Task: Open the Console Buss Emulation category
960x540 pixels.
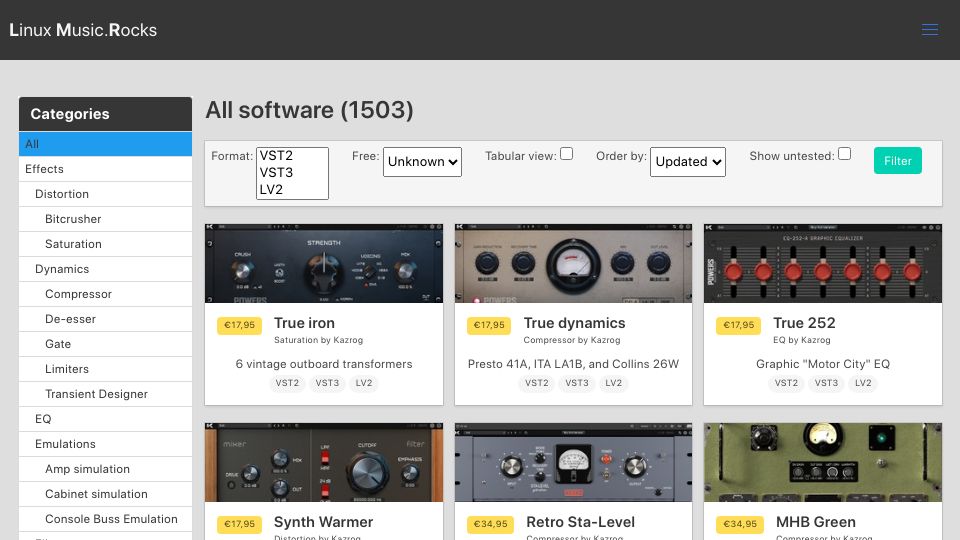Action: tap(105, 519)
